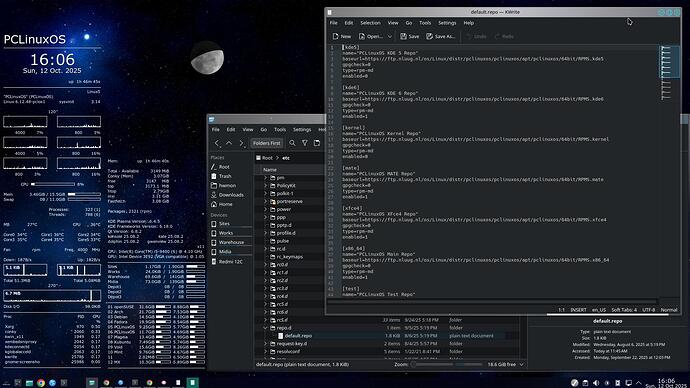This screenshot has width=690, height=388.
Task: Click the INSERT mode indicator in KWrite status bar
Action: pos(578,310)
